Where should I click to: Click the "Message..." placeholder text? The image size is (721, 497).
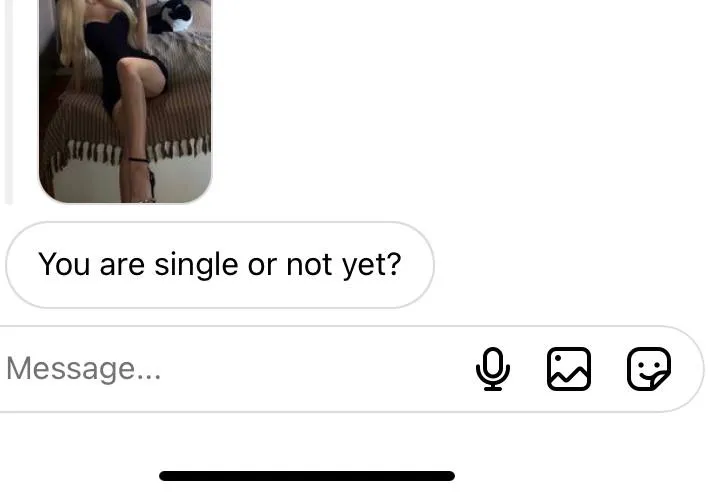(x=84, y=369)
